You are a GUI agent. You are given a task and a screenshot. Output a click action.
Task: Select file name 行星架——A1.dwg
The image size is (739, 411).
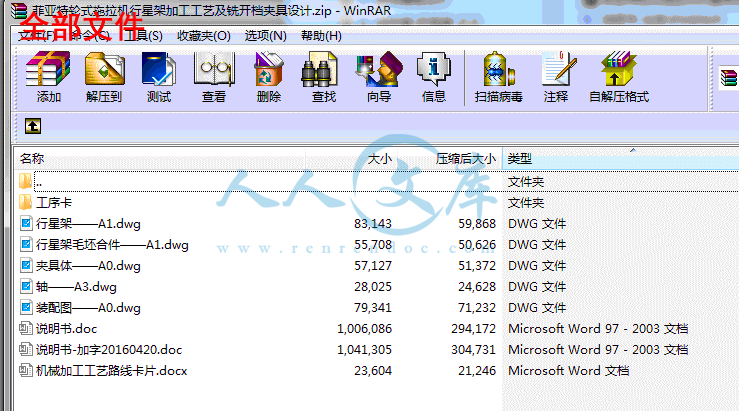click(x=88, y=223)
